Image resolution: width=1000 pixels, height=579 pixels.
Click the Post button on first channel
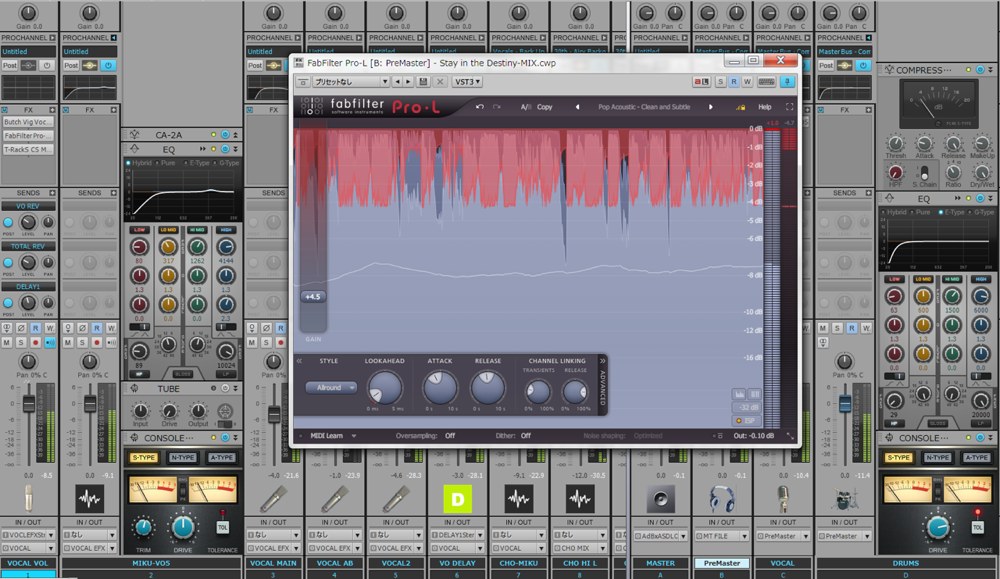[x=10, y=65]
